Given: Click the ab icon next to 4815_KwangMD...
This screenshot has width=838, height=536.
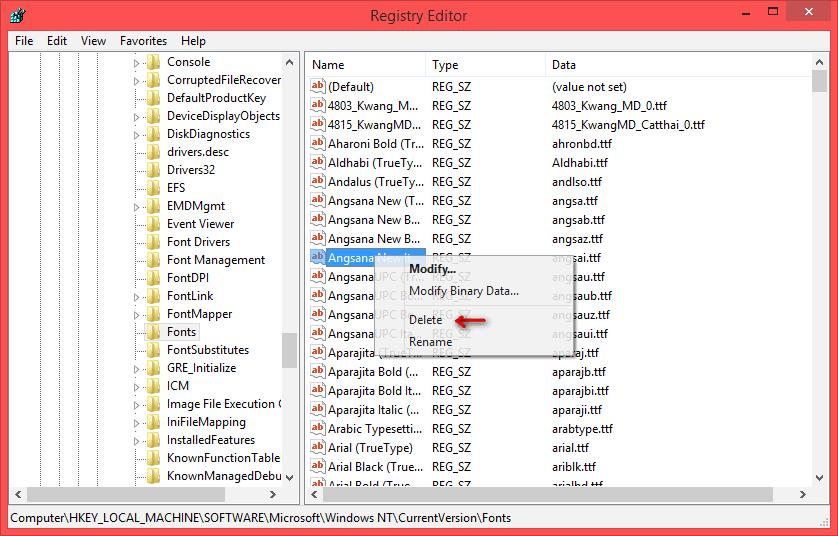Looking at the screenshot, I should pyautogui.click(x=317, y=124).
